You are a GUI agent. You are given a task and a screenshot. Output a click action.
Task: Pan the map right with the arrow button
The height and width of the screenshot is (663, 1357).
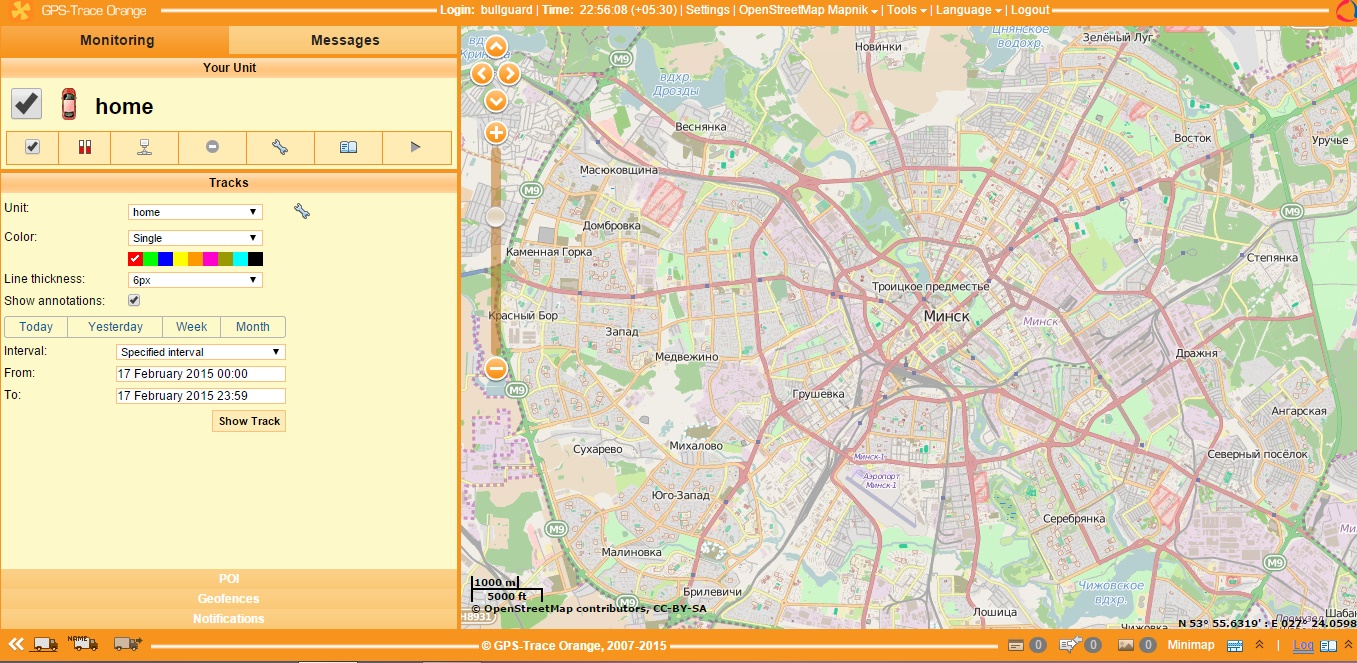(510, 74)
